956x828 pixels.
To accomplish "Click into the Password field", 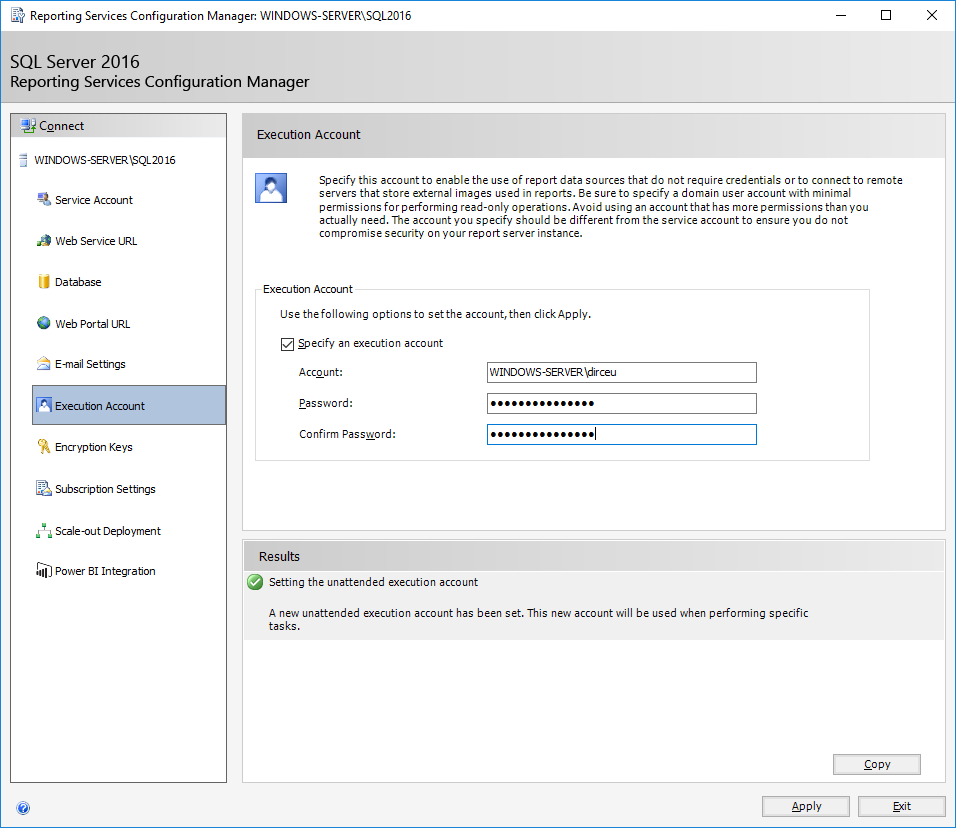I will tap(621, 403).
